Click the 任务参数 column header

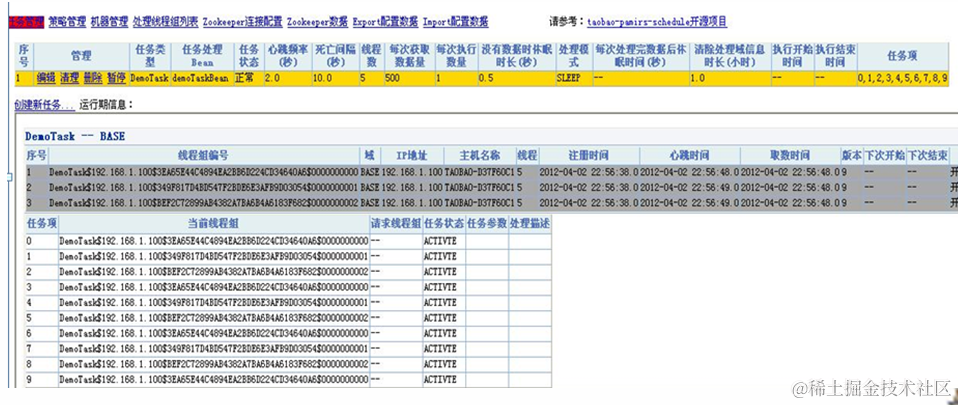coord(487,224)
